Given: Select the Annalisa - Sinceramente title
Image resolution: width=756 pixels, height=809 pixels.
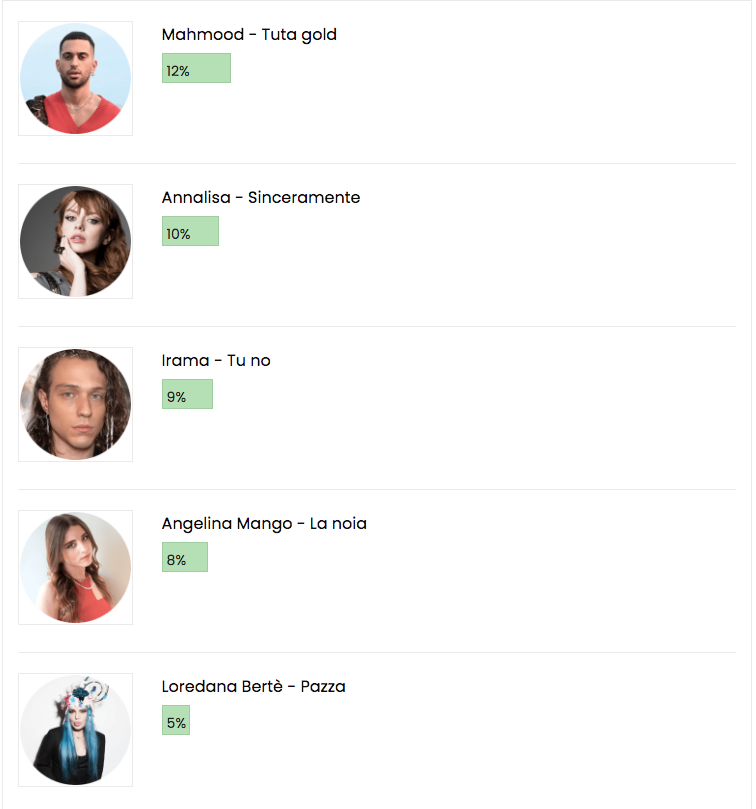Looking at the screenshot, I should pyautogui.click(x=261, y=198).
